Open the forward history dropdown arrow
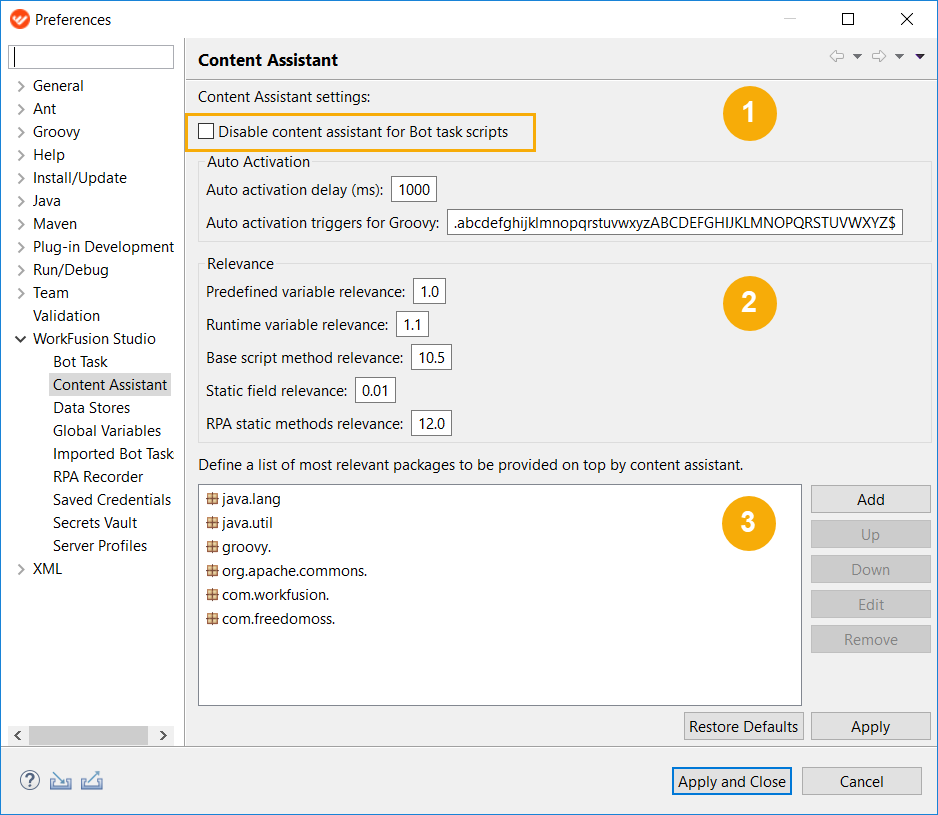This screenshot has height=815, width=938. pos(899,56)
